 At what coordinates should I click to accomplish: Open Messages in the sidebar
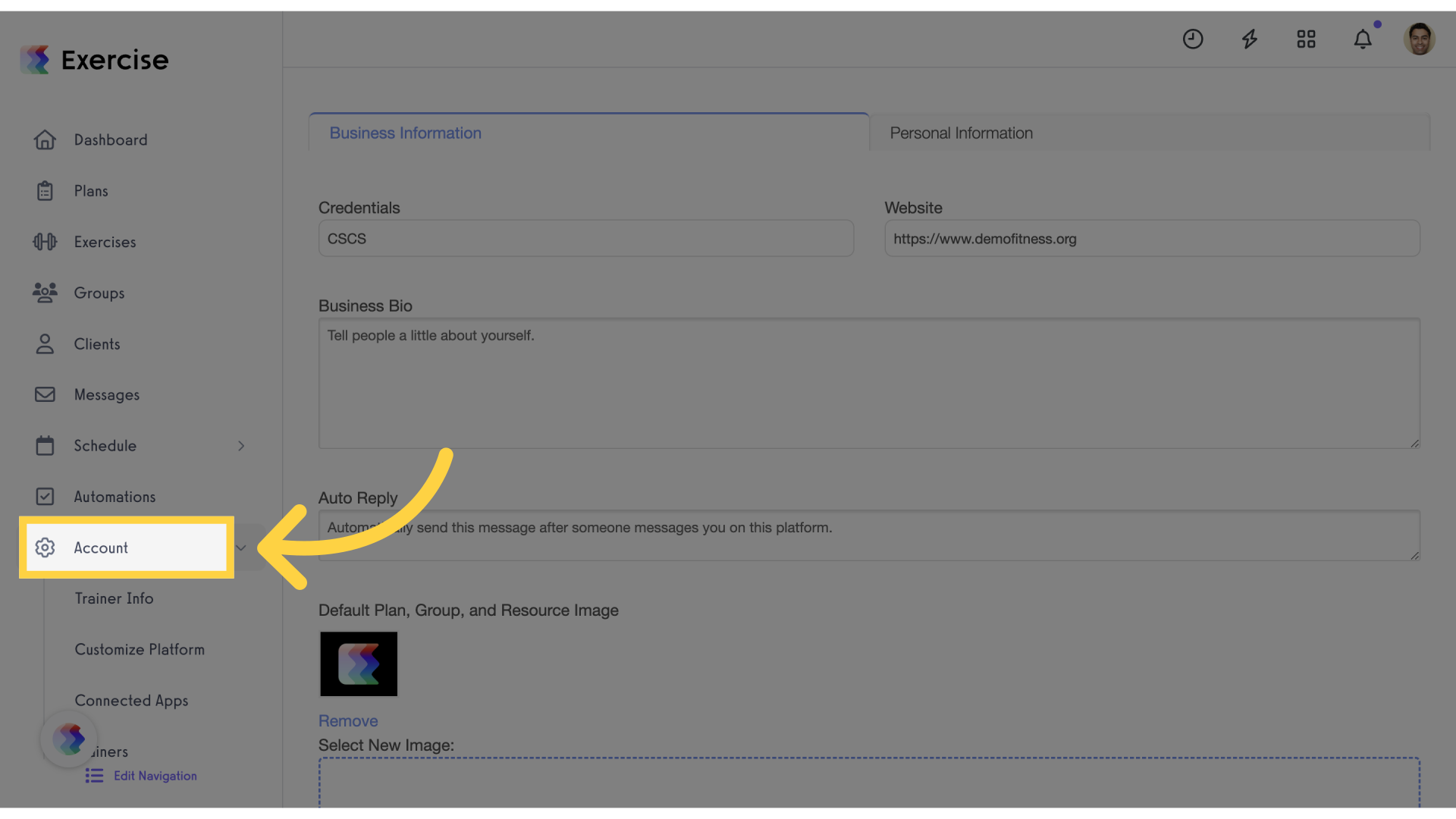[106, 395]
